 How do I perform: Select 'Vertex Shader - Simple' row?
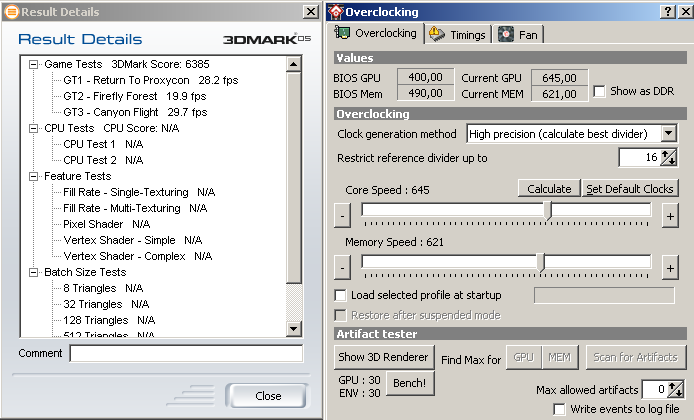(133, 240)
